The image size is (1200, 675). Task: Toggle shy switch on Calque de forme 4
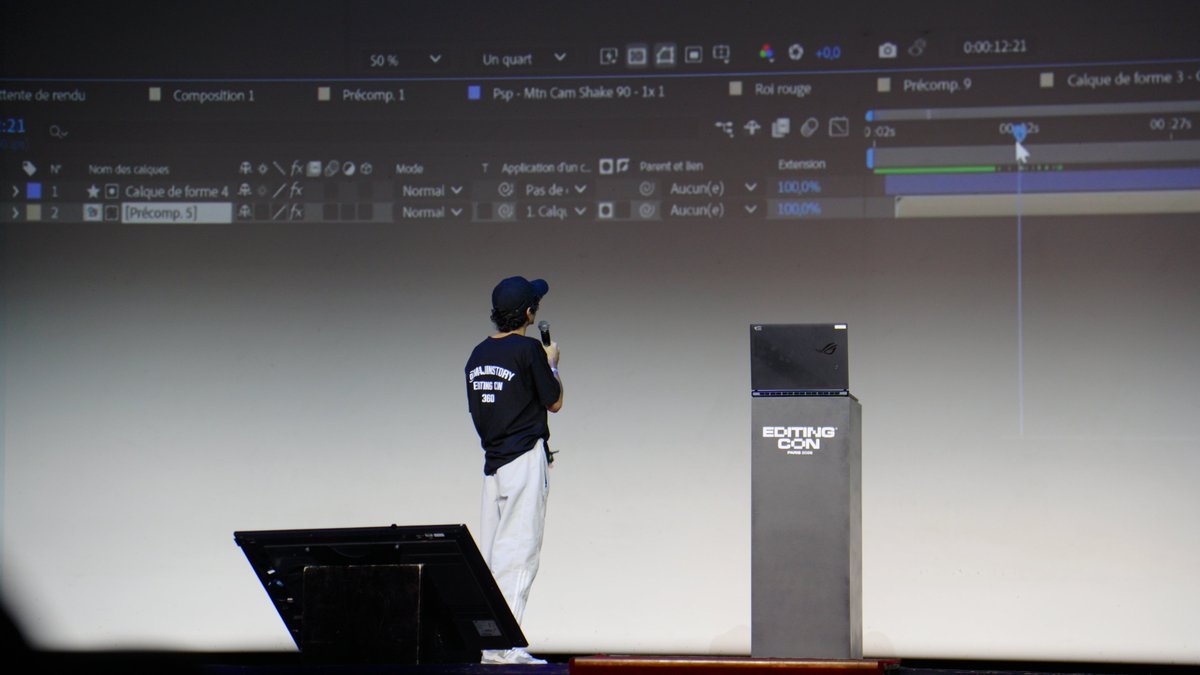pos(244,190)
